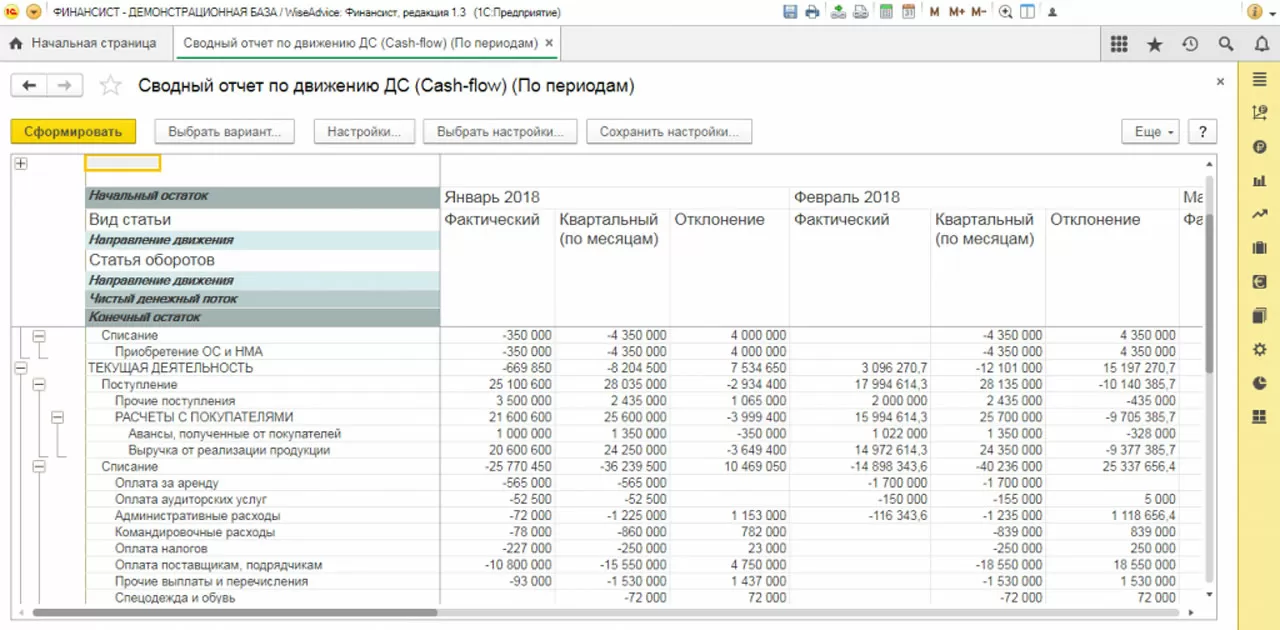Click the vertical scrollbar of report
The width and height of the screenshot is (1280, 630).
pos(1209,275)
